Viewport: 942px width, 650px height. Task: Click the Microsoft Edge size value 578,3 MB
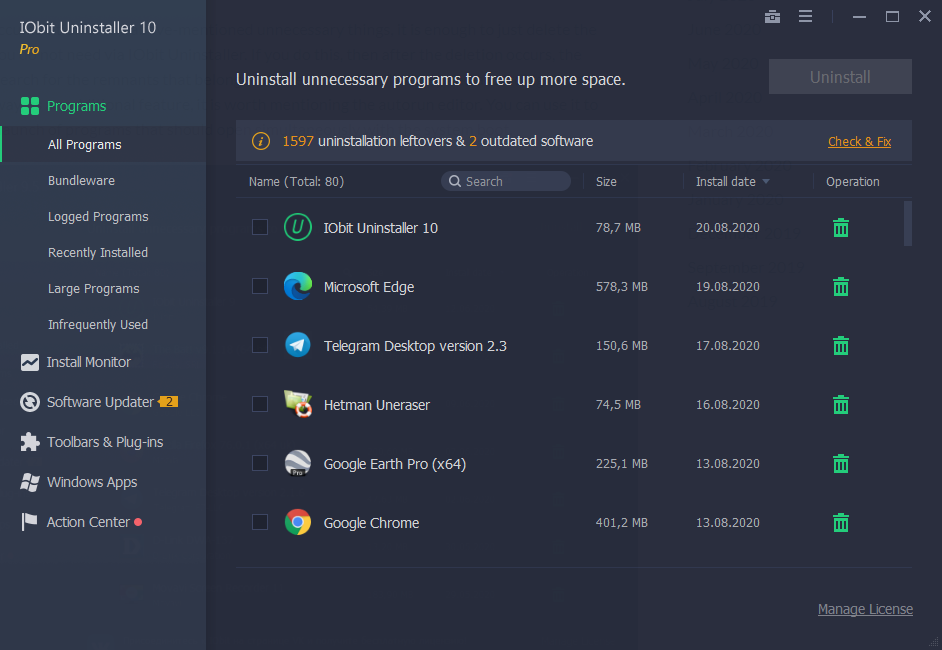coord(622,287)
